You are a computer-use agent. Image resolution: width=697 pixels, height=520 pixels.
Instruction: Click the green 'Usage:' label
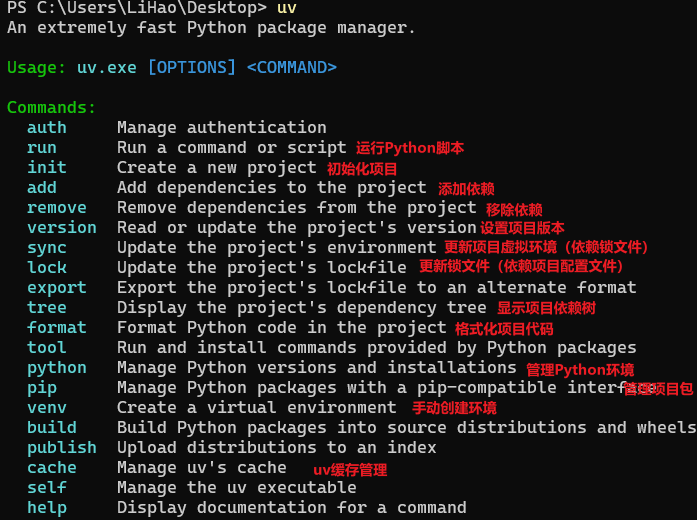[36, 68]
